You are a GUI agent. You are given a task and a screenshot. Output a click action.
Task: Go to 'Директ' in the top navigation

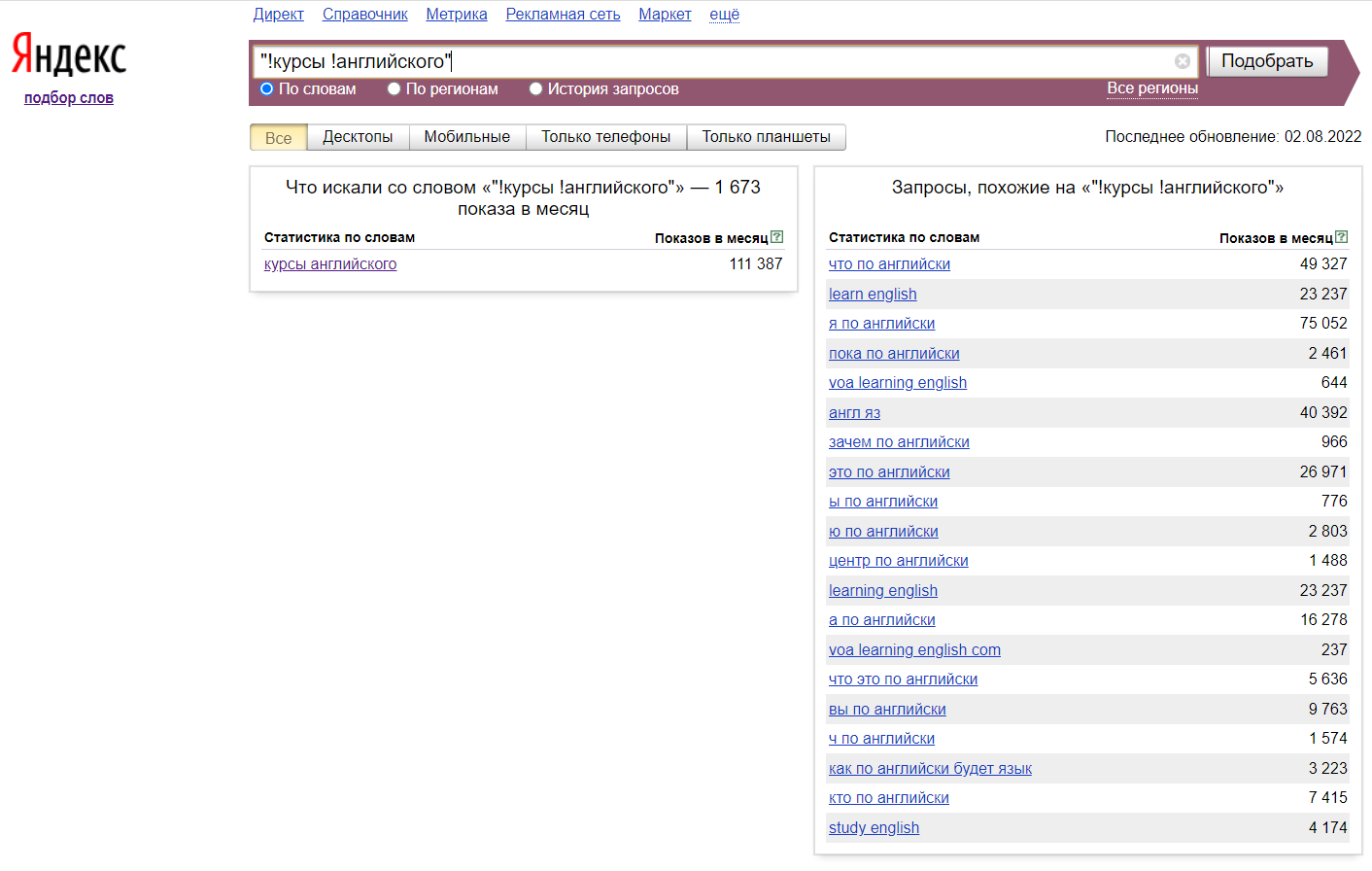tap(278, 15)
